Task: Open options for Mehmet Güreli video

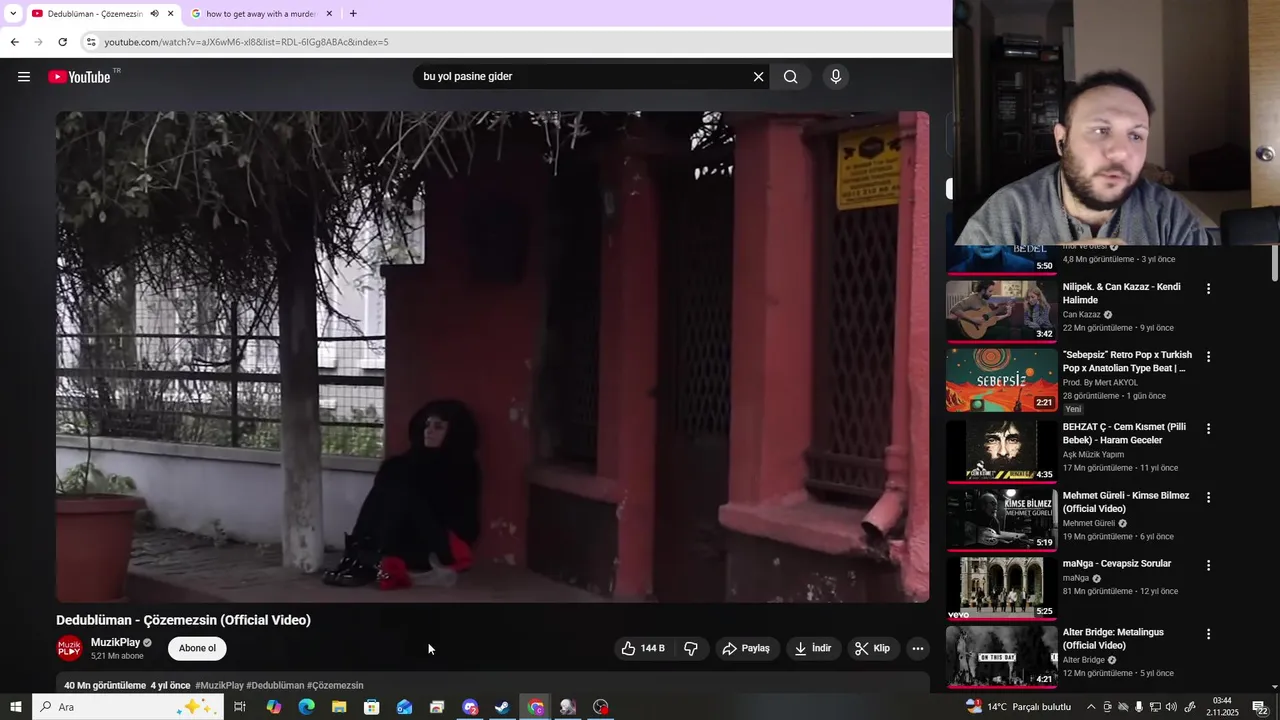Action: pyautogui.click(x=1208, y=497)
